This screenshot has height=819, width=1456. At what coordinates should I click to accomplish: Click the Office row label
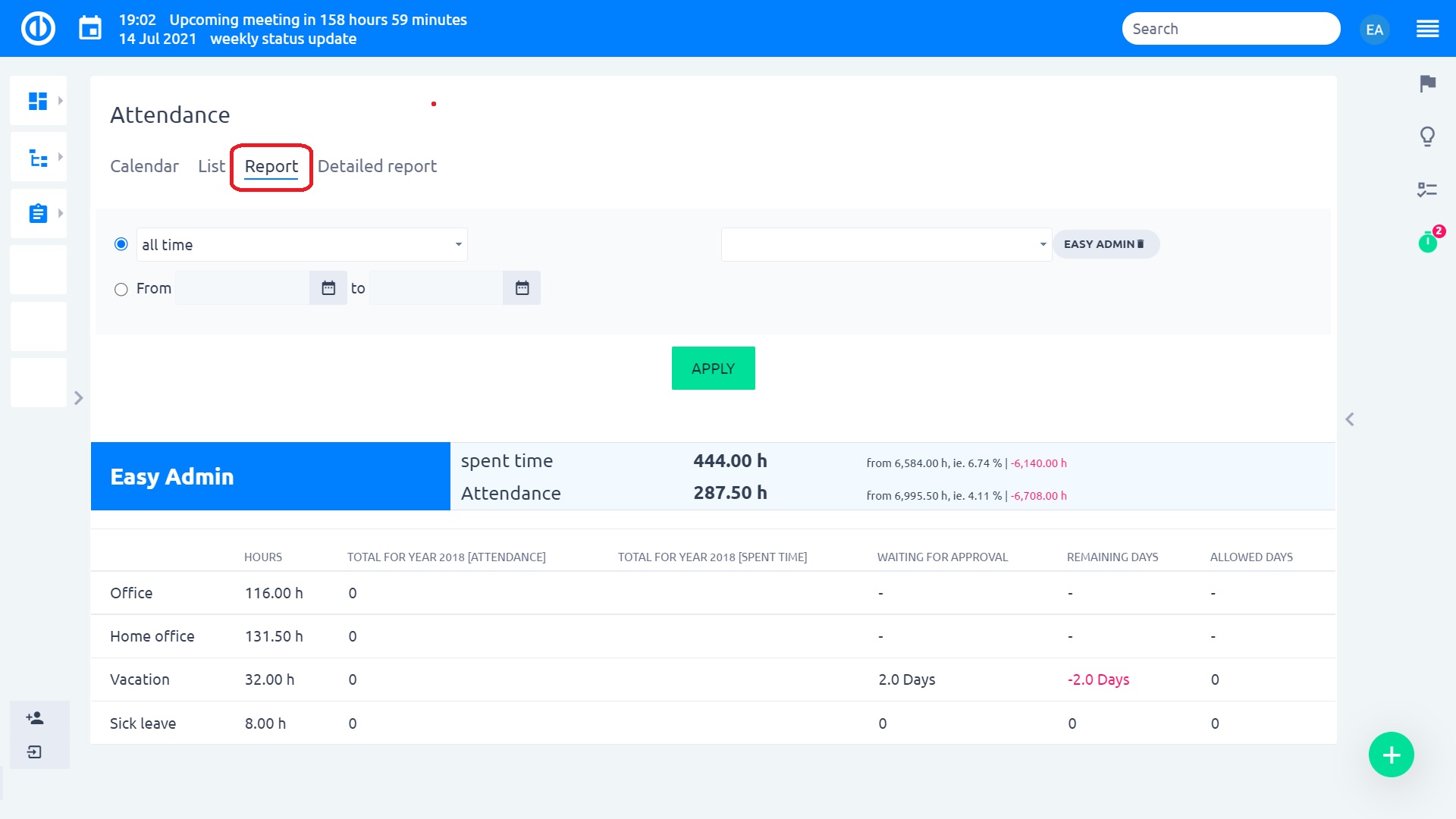[131, 593]
